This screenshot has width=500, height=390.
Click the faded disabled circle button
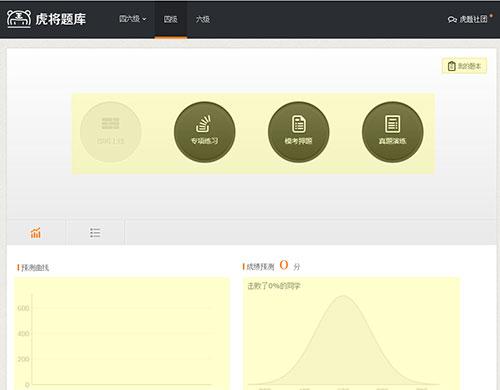[x=110, y=132]
